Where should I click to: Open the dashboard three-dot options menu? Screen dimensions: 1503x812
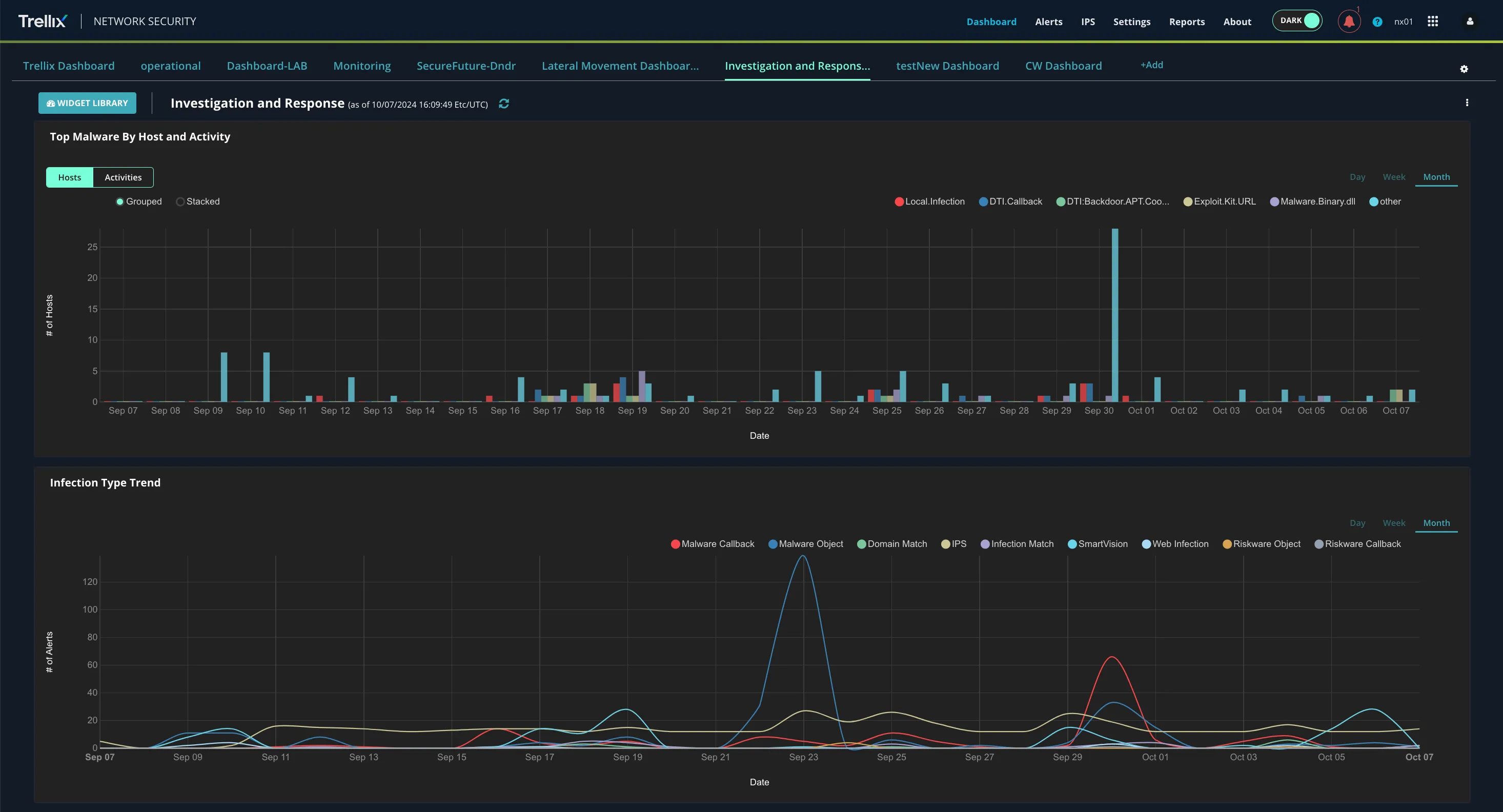[x=1466, y=103]
